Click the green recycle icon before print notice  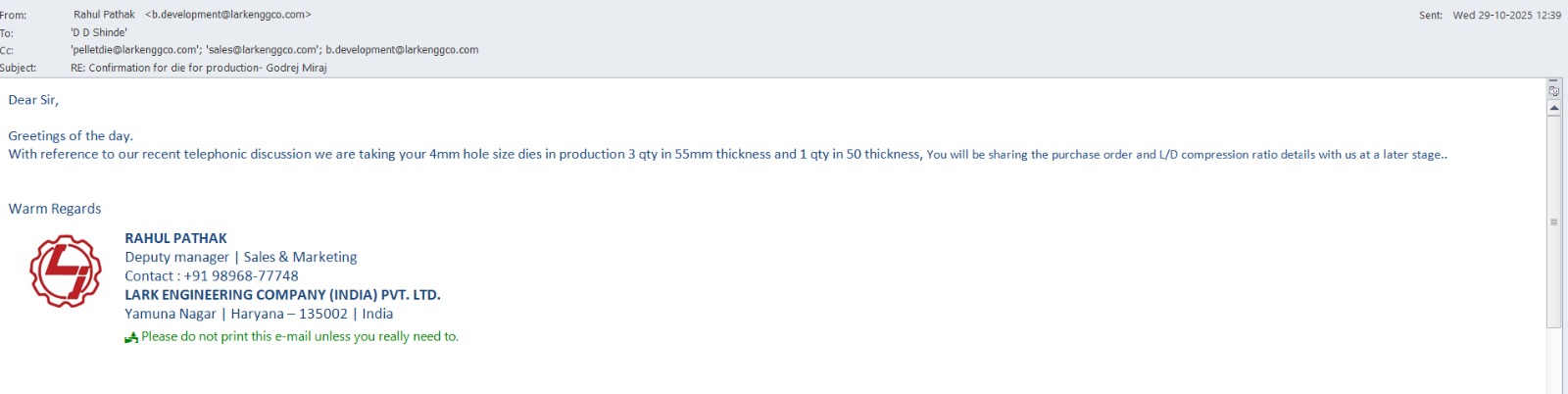tap(131, 338)
